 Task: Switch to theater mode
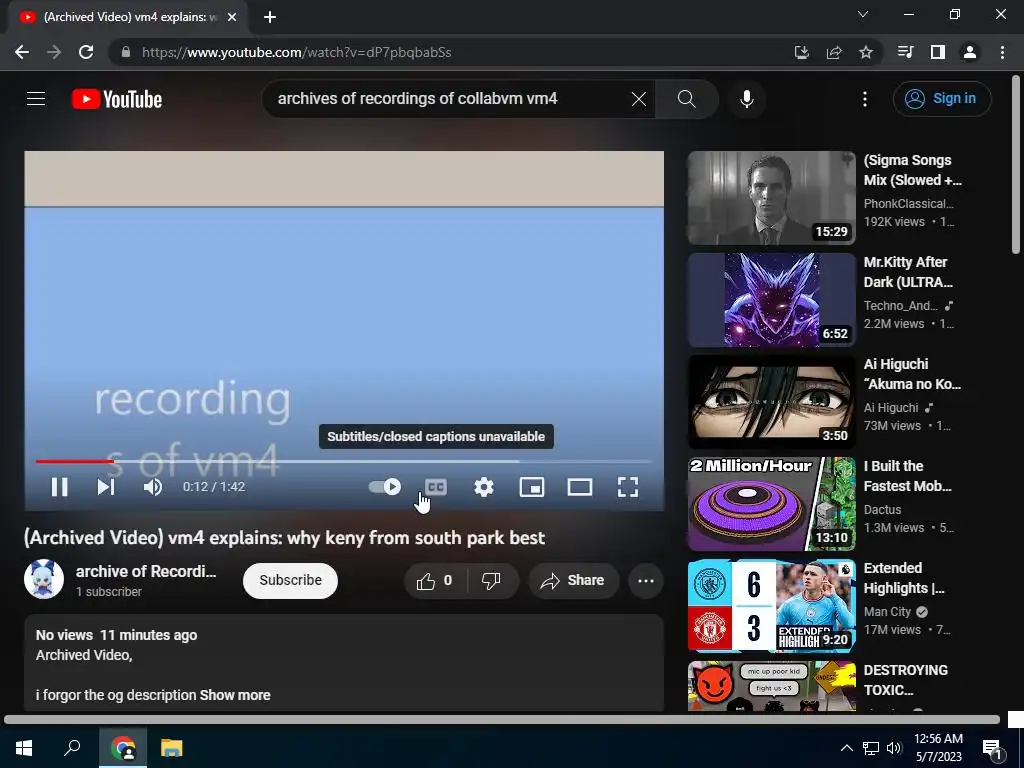point(580,487)
